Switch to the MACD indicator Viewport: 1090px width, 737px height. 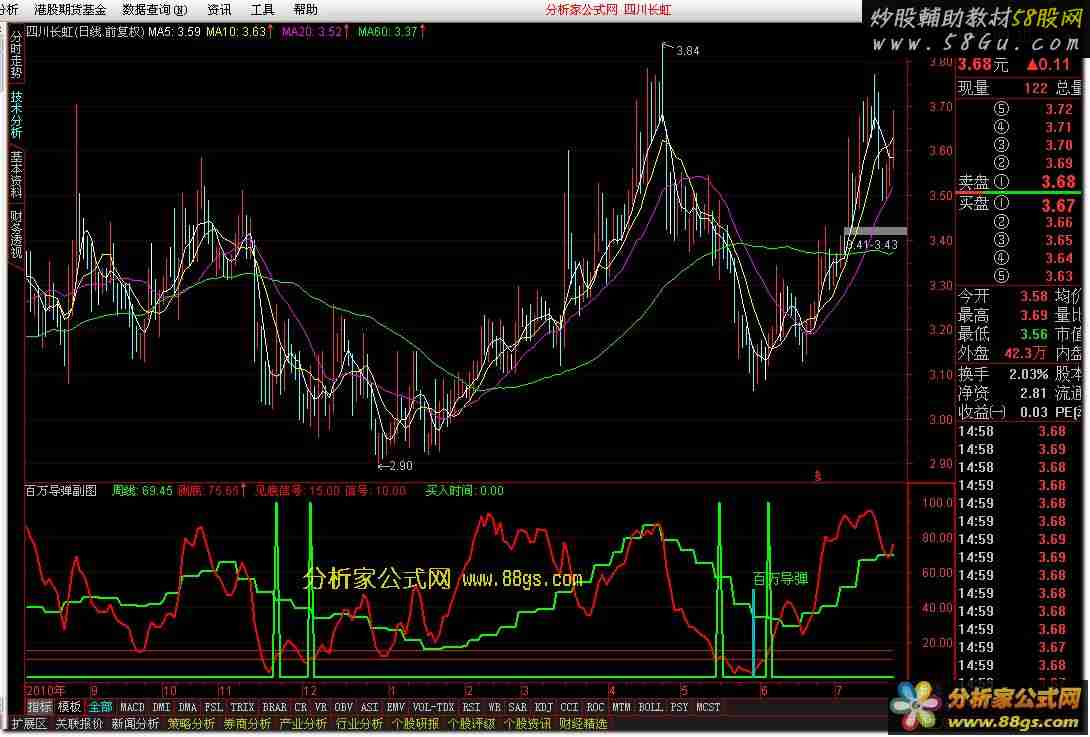[x=132, y=707]
